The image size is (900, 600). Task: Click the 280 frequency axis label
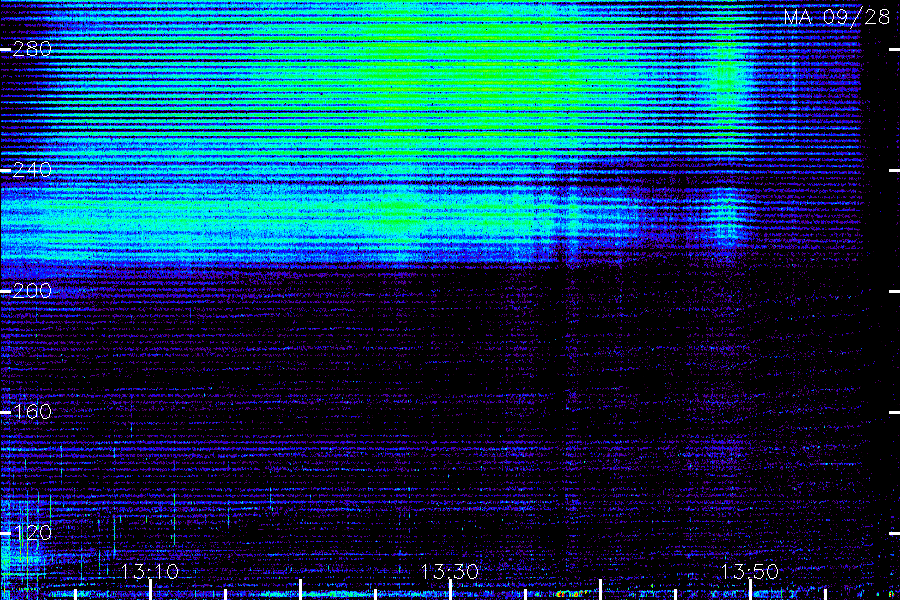click(x=32, y=49)
